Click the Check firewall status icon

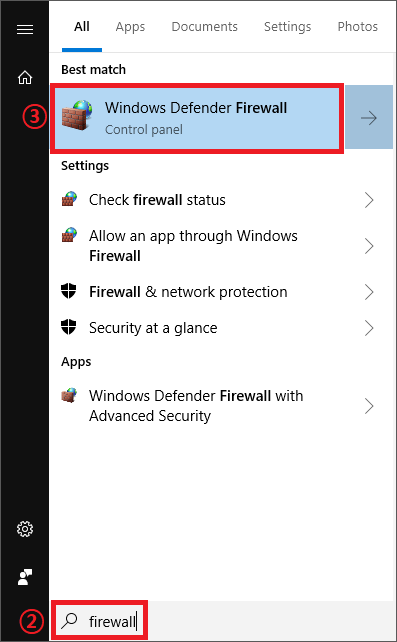click(69, 199)
